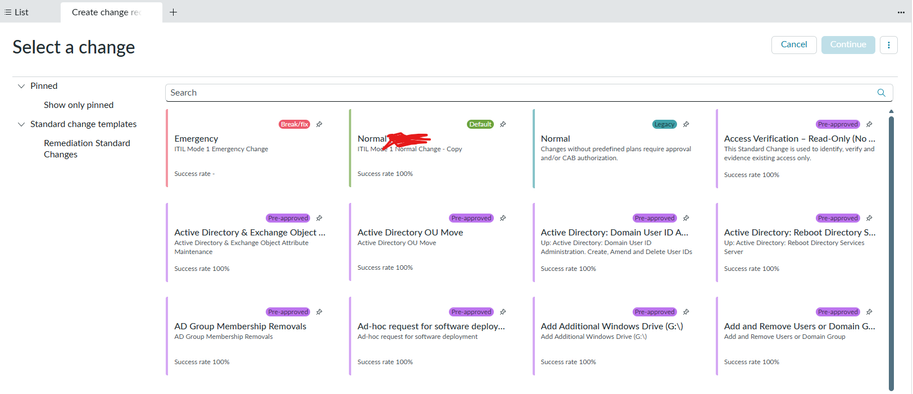913x394 pixels.
Task: Pin Add and Remove Users or Domain card
Action: 869,312
